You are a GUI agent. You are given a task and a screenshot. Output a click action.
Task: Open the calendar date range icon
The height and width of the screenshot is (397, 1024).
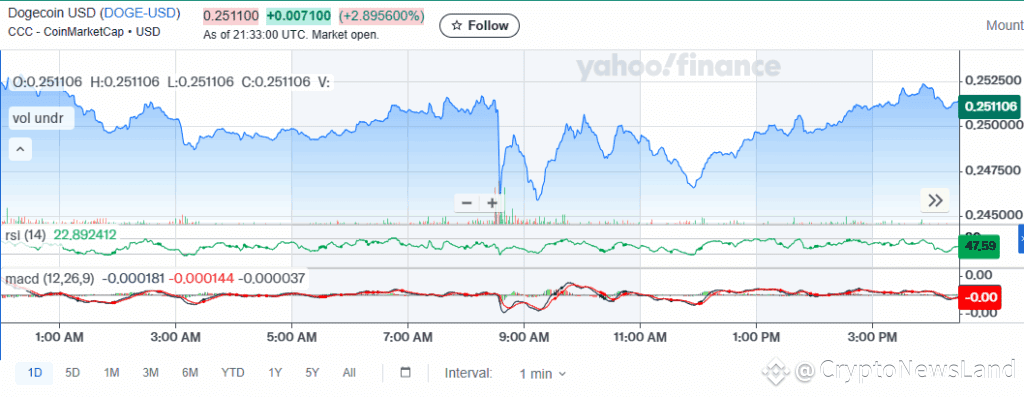(405, 373)
